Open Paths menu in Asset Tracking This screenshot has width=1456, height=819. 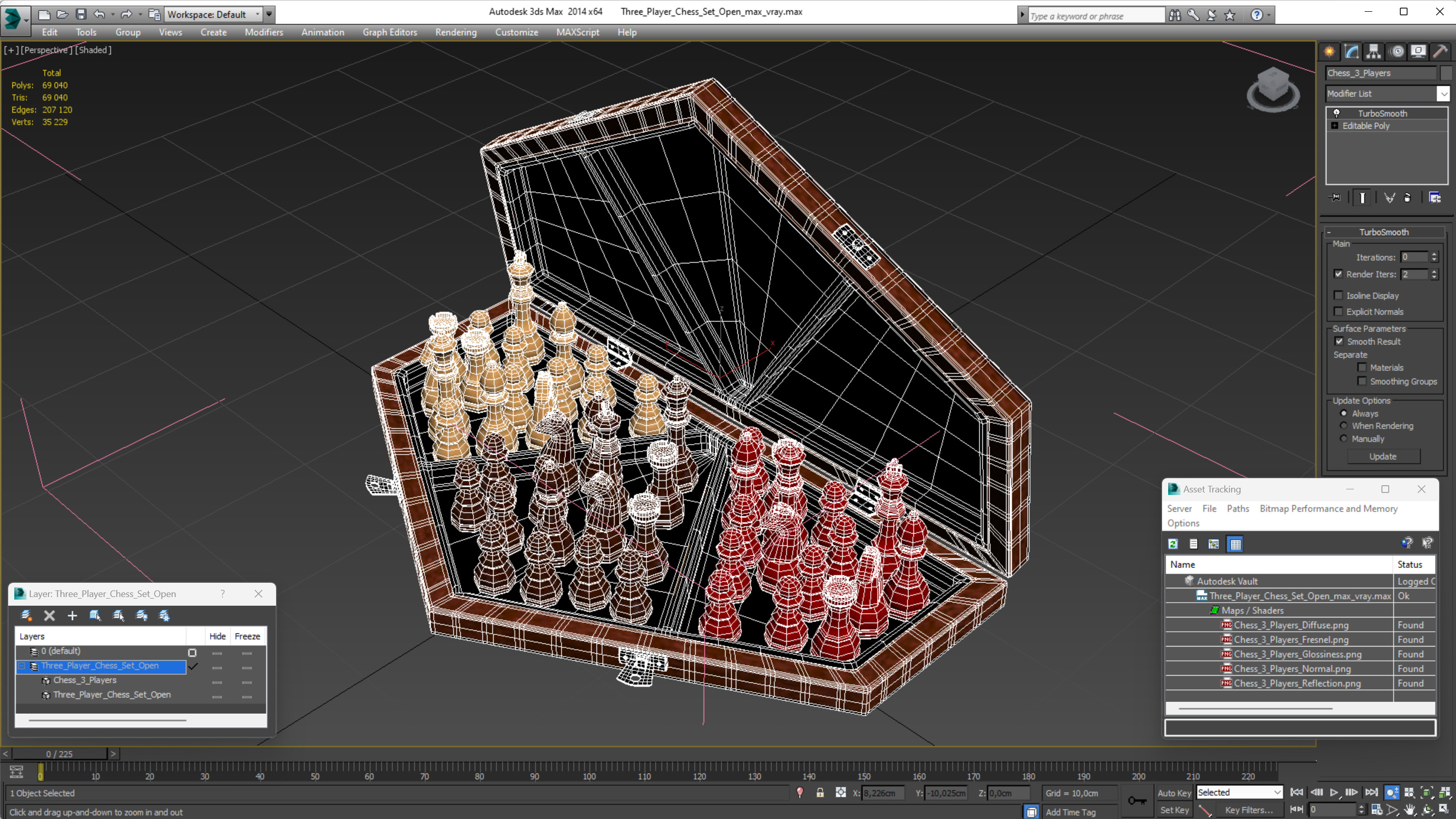tap(1238, 509)
